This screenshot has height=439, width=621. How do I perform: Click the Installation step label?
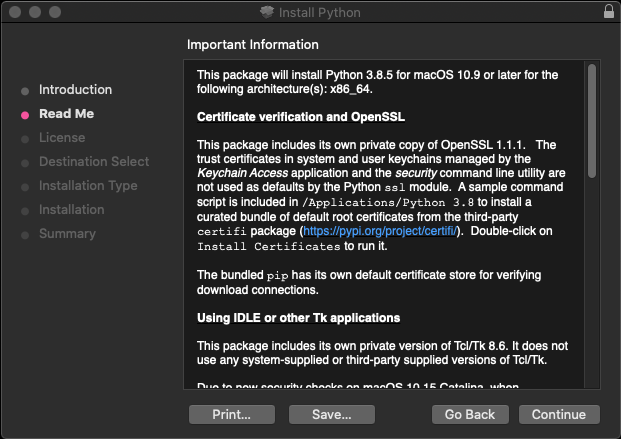[x=72, y=210]
